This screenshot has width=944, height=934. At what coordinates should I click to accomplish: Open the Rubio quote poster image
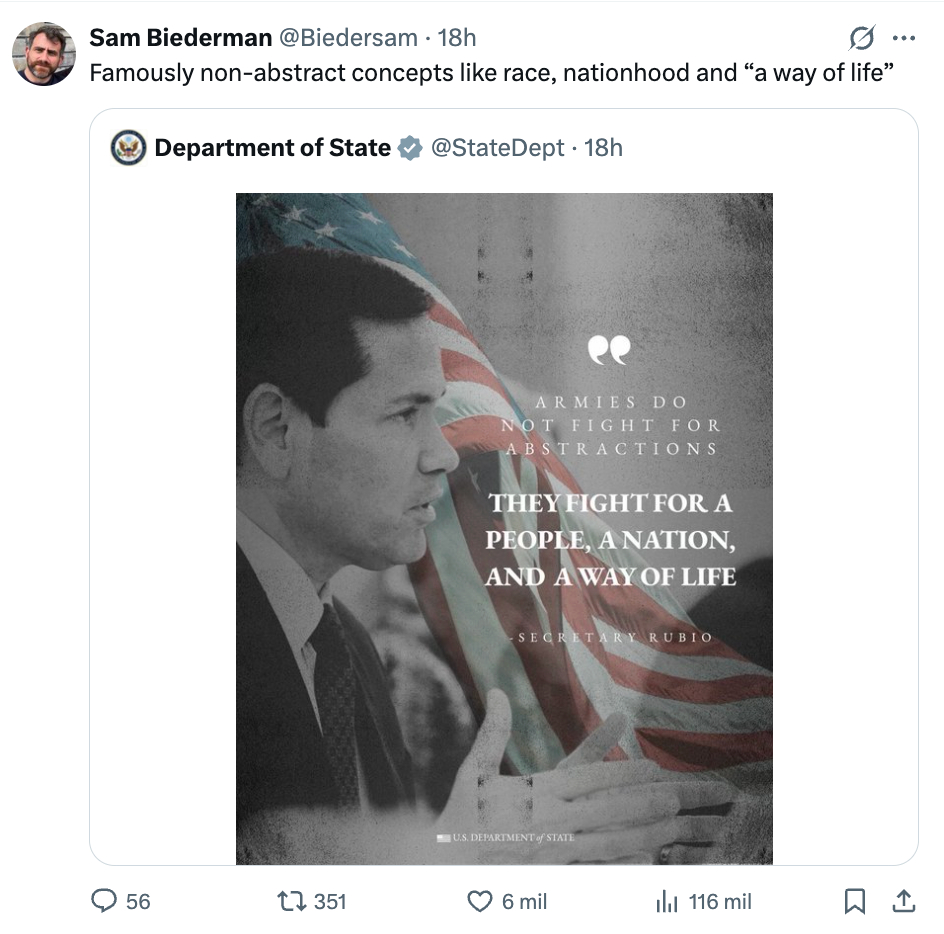coord(504,528)
